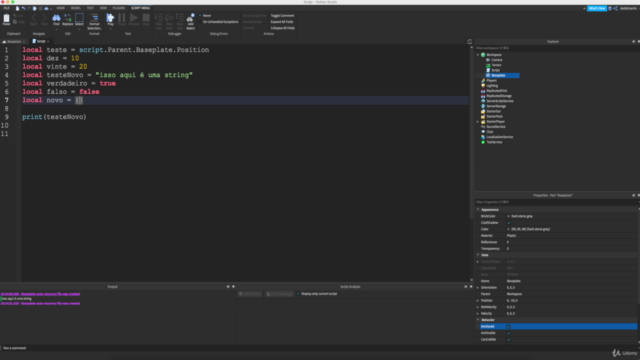Collapse Data properties section
Screen dimensions: 640x360
(478, 255)
